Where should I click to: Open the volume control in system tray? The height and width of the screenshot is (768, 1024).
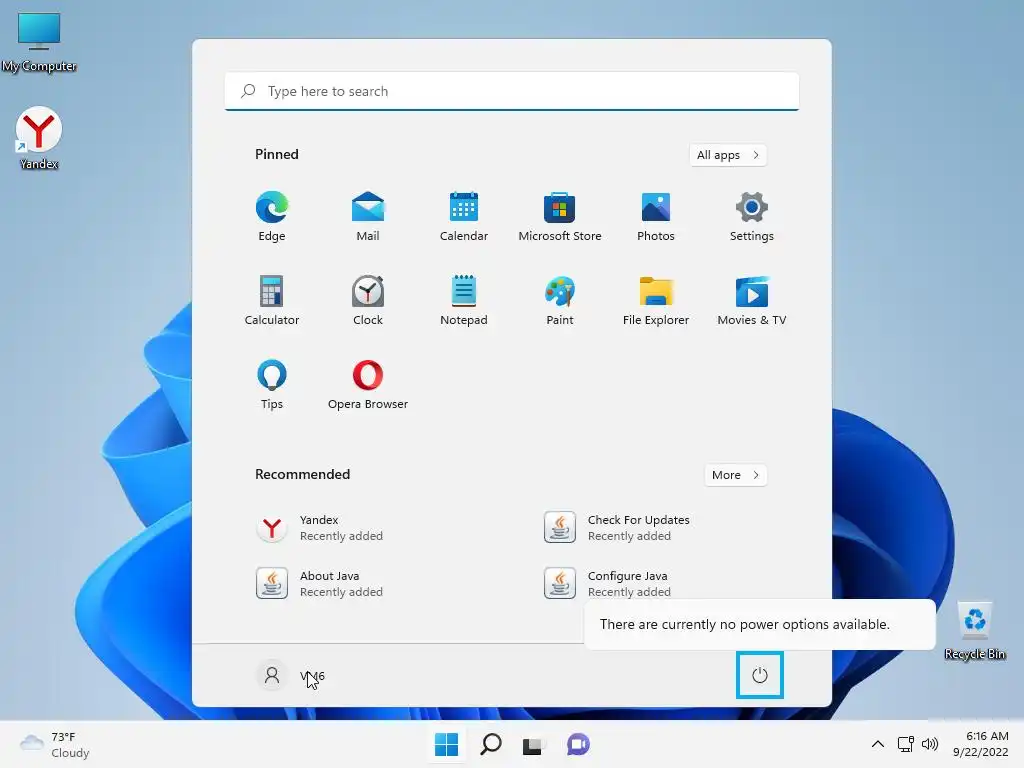point(930,744)
